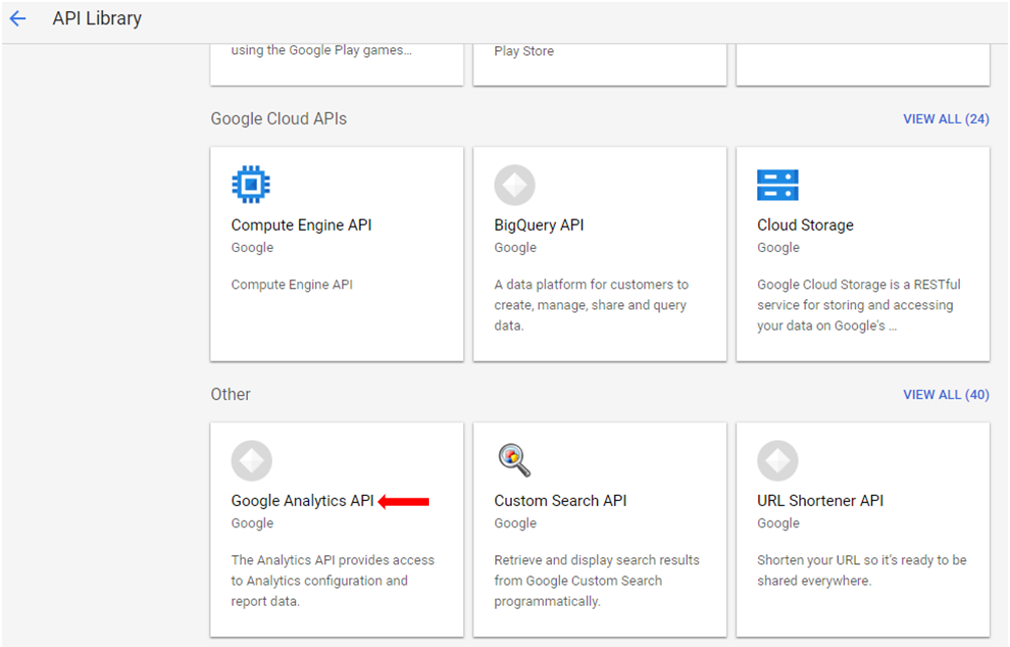Click the API Library page title
Viewport: 1010px width, 647px height.
(x=97, y=18)
